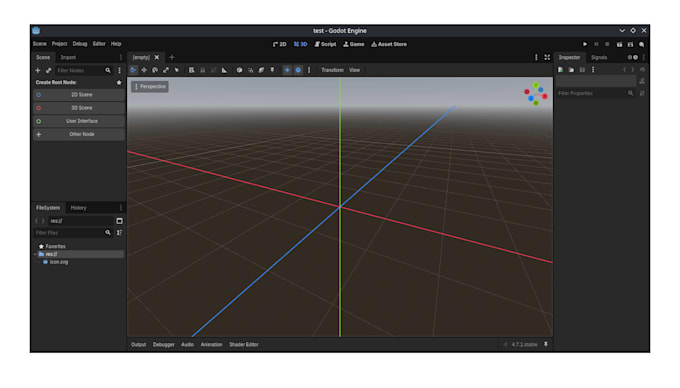The height and width of the screenshot is (388, 680).
Task: Open the Help menu
Action: (x=116, y=44)
